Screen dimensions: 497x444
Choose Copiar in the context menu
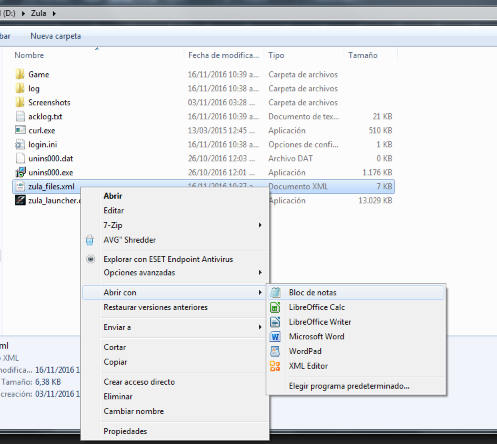(x=175, y=362)
